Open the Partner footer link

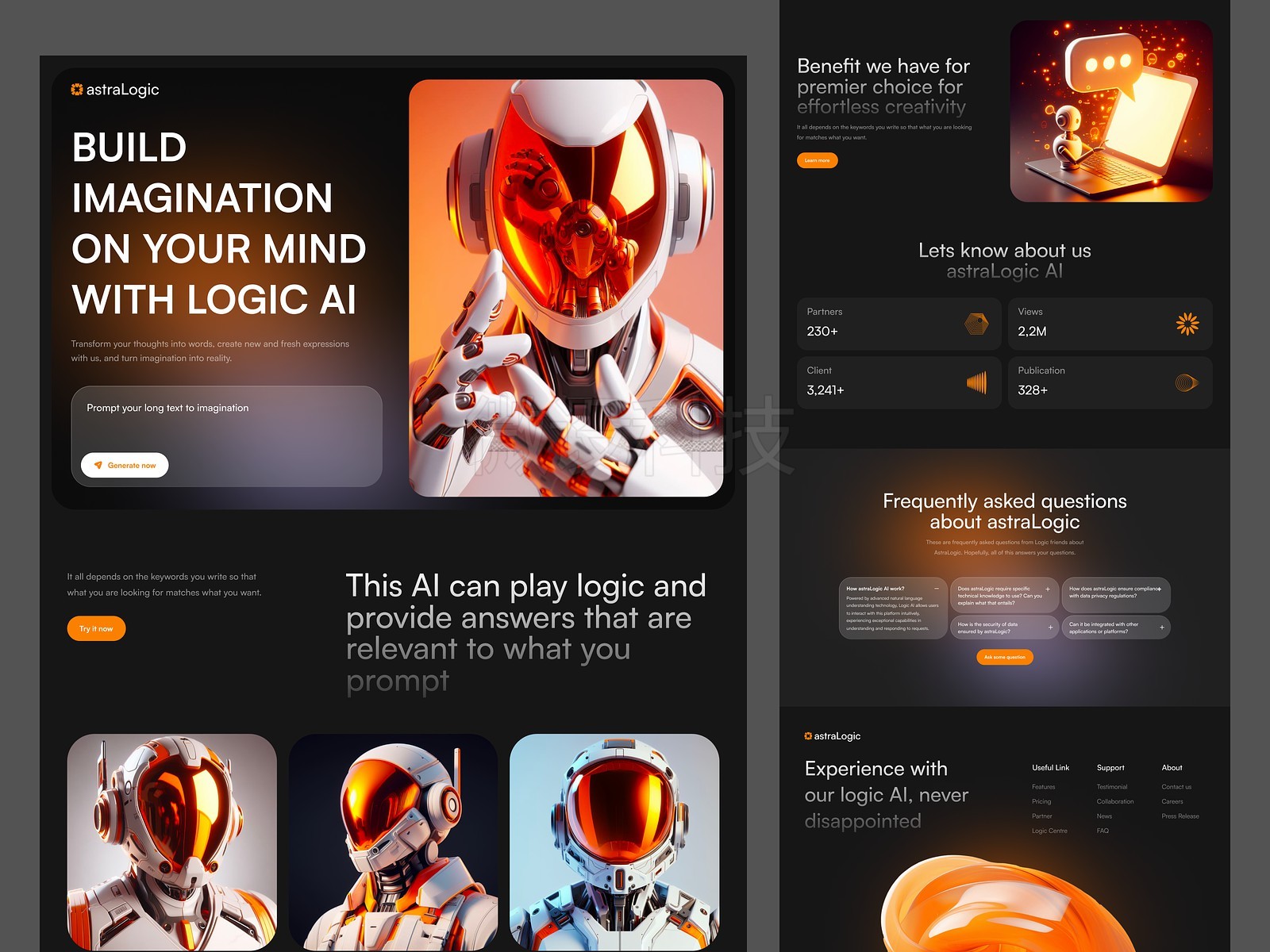1041,816
